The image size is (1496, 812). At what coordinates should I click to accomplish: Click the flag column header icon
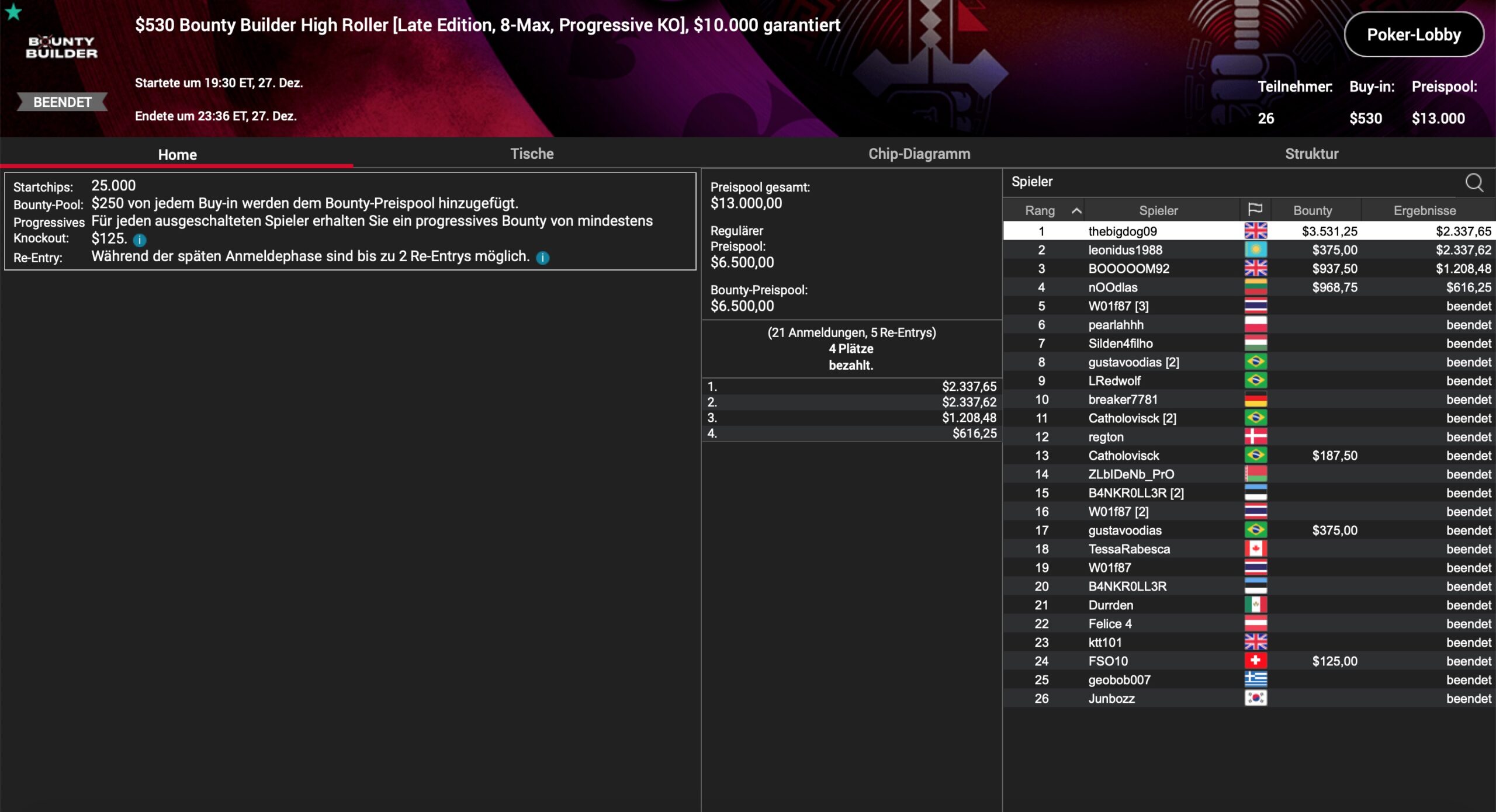[x=1255, y=210]
